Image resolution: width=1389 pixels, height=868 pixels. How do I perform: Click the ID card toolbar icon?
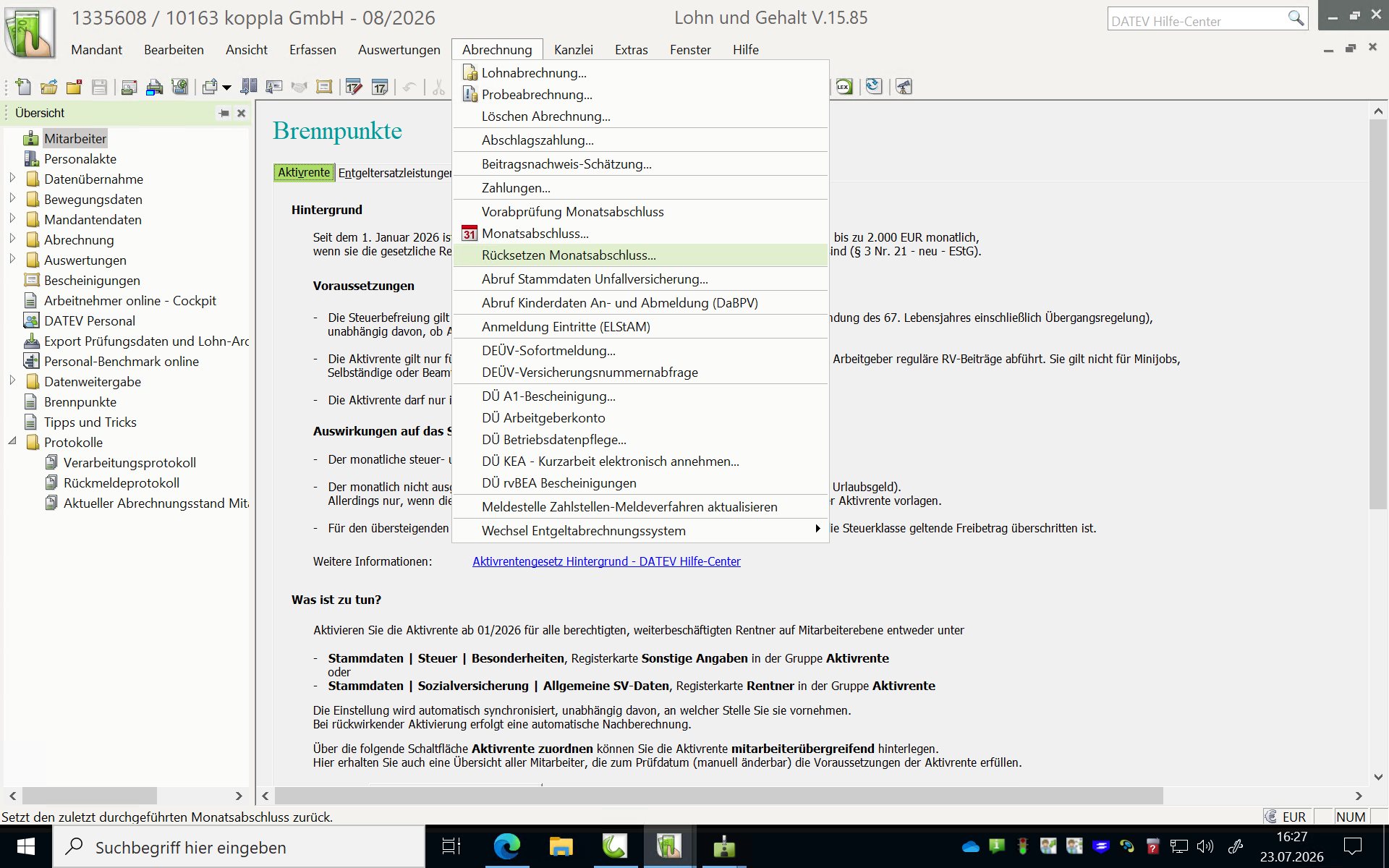tap(273, 88)
